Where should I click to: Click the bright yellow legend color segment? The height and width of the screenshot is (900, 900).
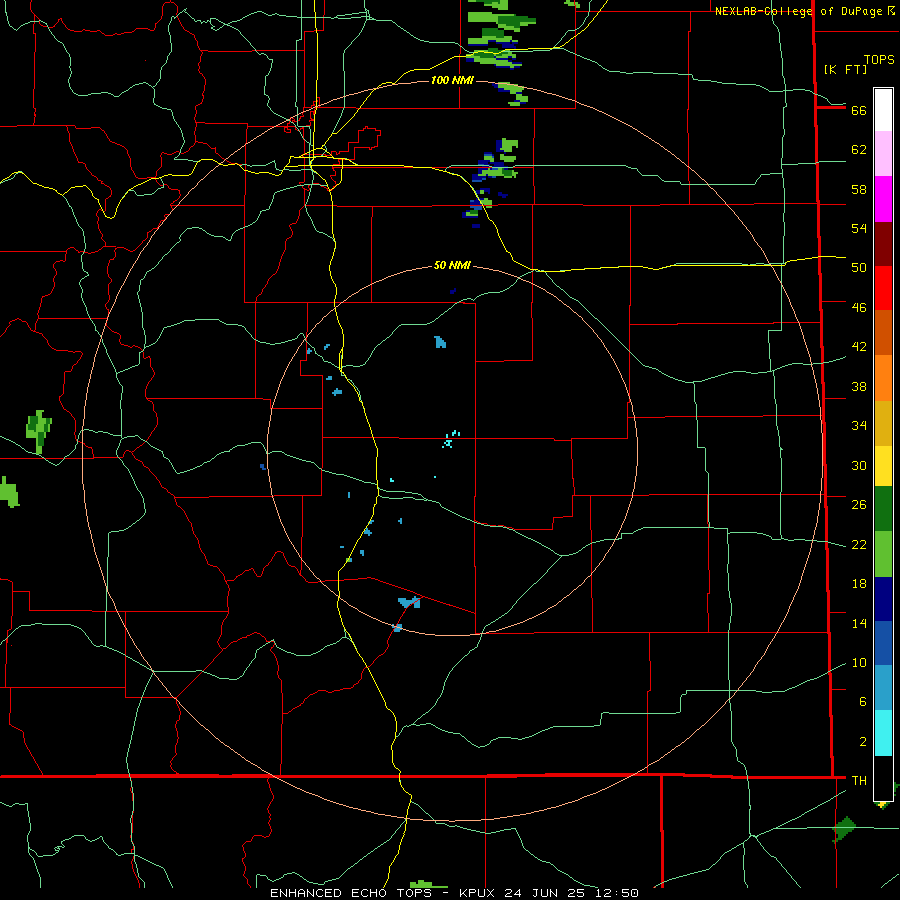click(x=883, y=466)
